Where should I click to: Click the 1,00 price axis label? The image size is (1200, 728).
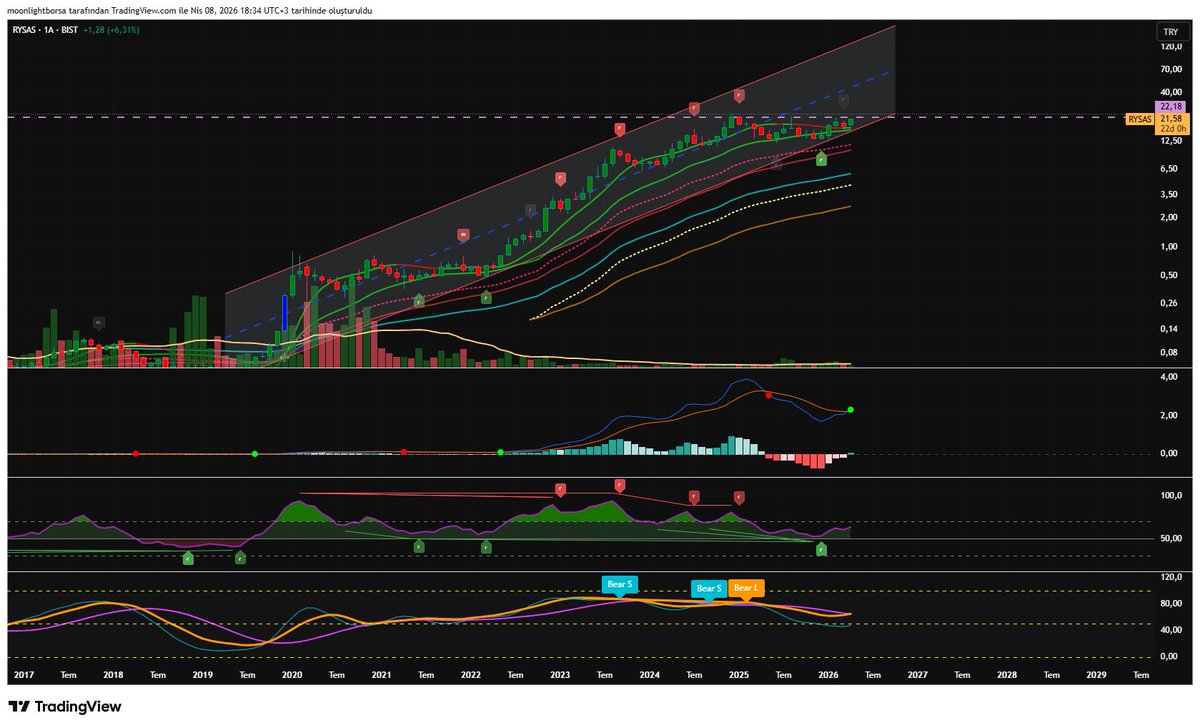(1171, 247)
